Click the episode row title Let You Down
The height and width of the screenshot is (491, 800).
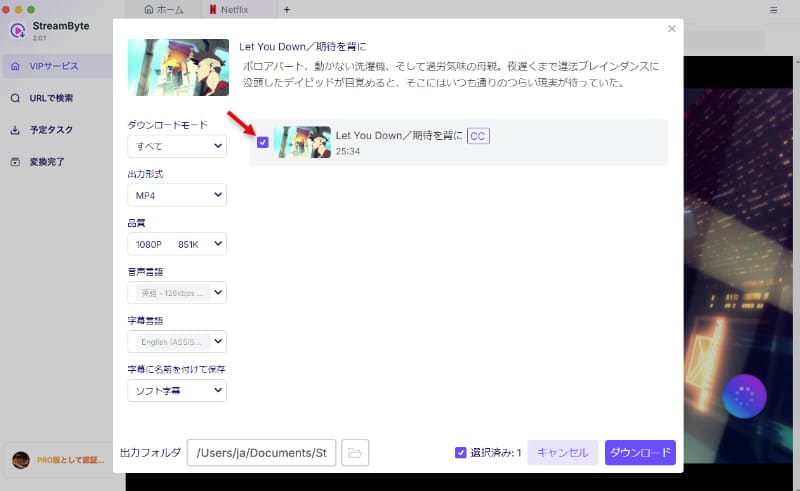tap(399, 136)
